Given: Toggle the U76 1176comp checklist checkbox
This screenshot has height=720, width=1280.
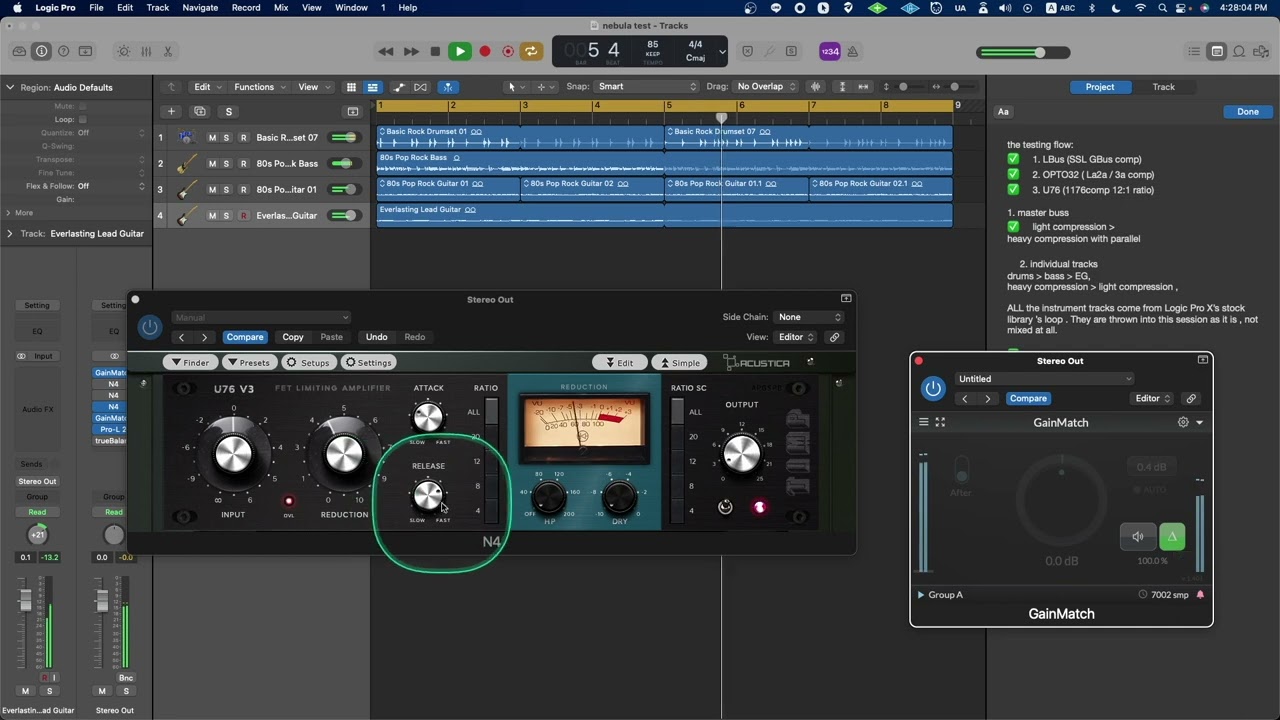Looking at the screenshot, I should coord(1013,189).
